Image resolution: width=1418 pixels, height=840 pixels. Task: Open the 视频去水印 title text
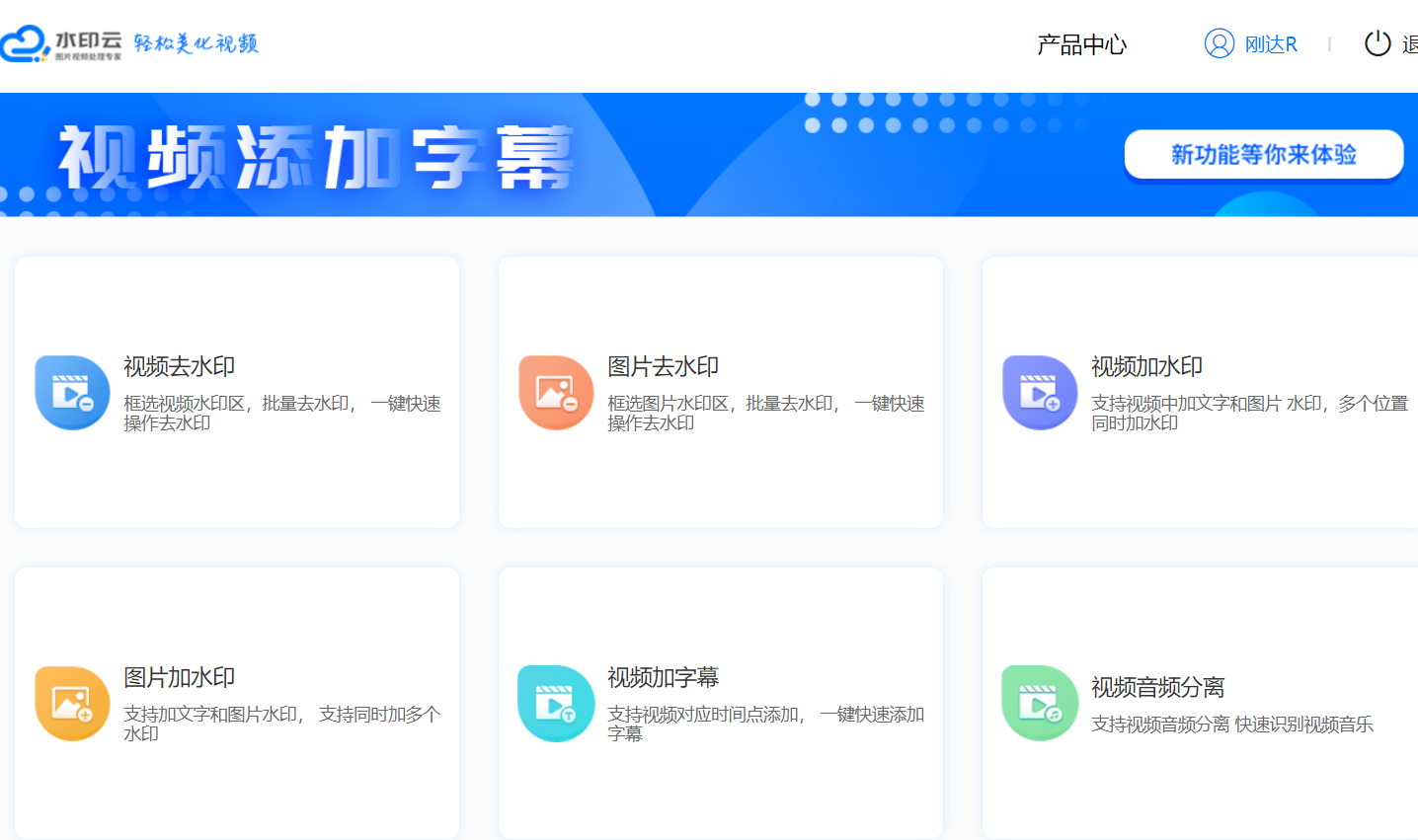coord(179,366)
